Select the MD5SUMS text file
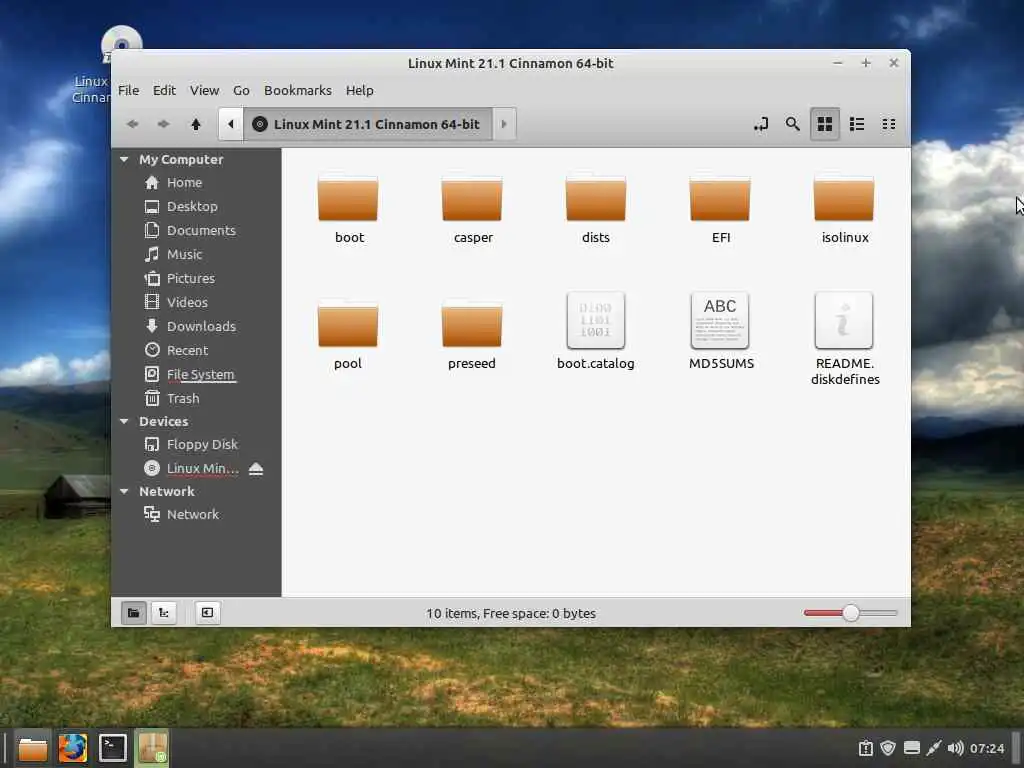Screen dimensions: 1024x768 tap(720, 332)
